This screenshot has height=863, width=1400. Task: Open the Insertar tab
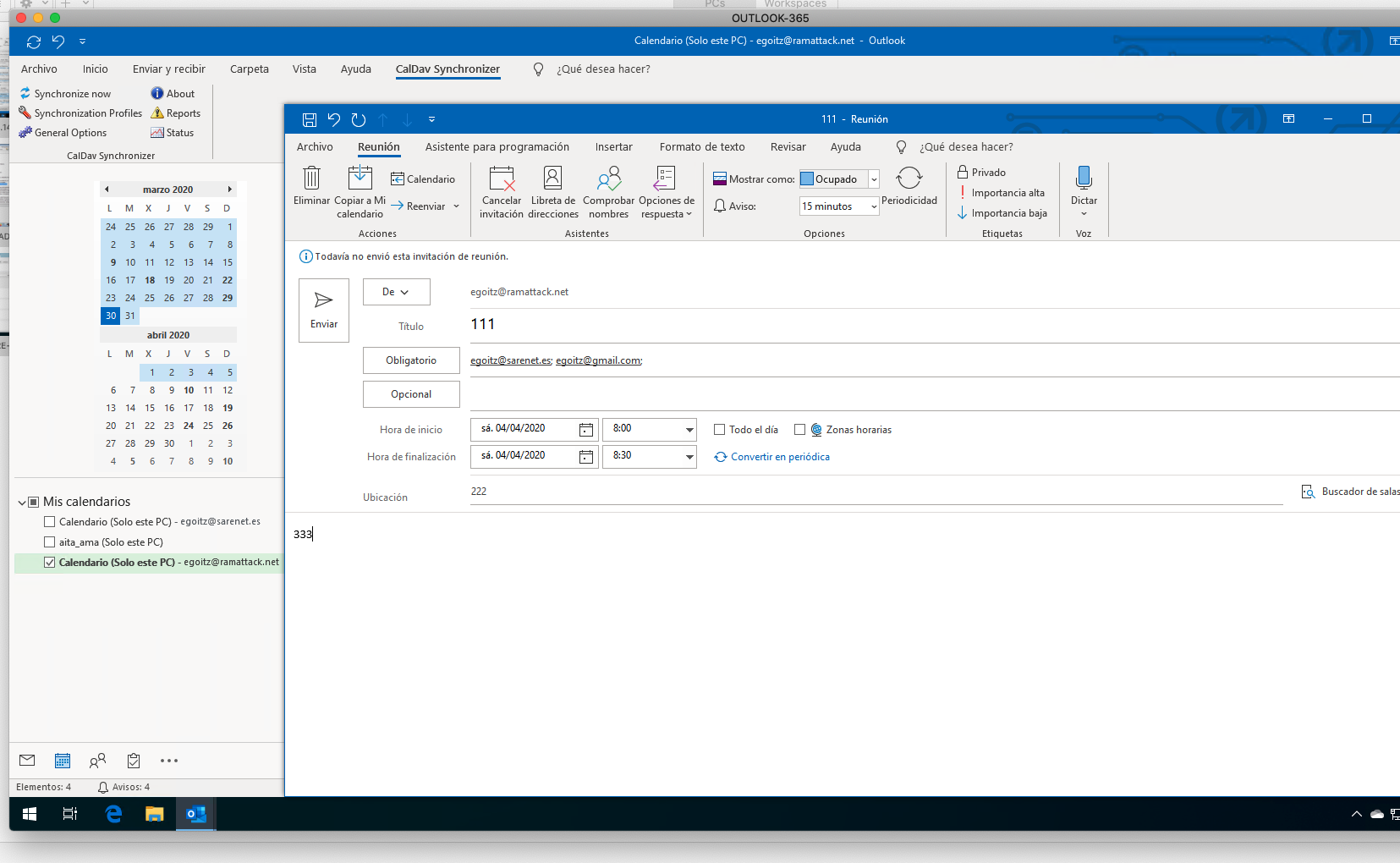coord(613,147)
